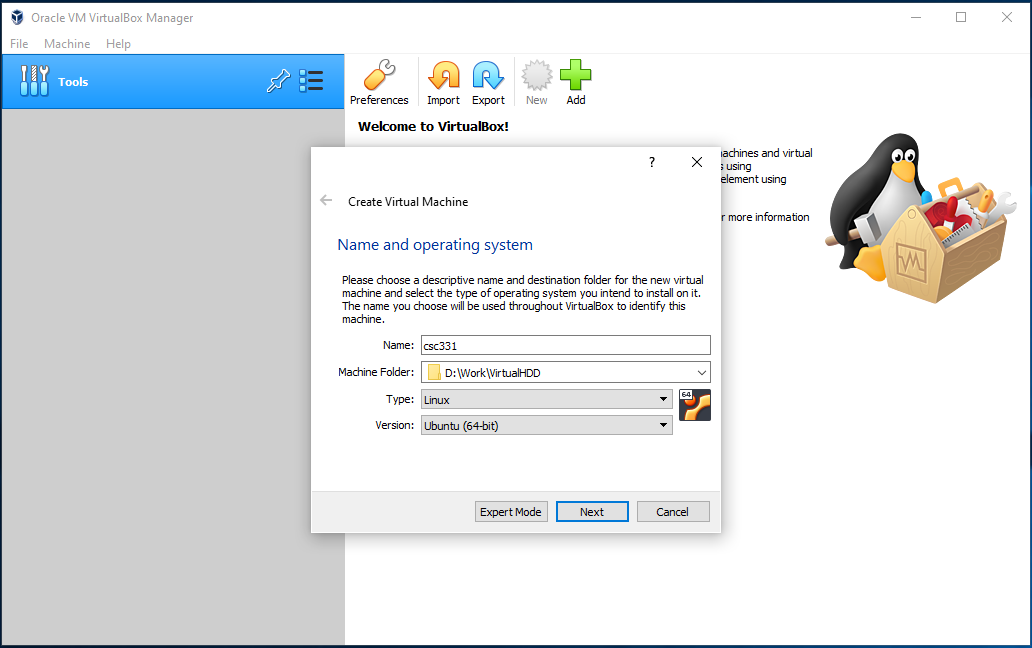This screenshot has height=648, width=1032.
Task: Expand the Machine Folder combo box
Action: 702,372
